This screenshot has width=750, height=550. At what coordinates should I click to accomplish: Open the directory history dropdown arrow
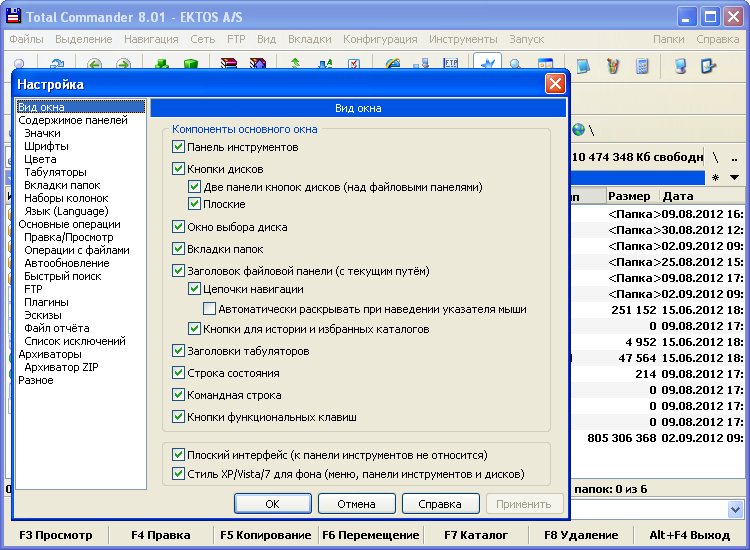point(734,177)
